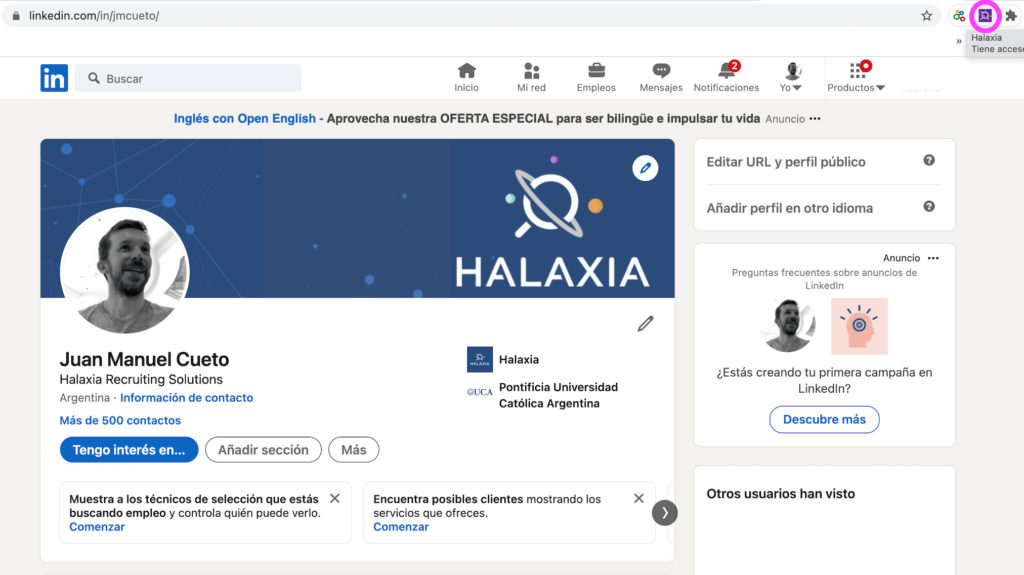Dismiss the job seeking suggestion card
The width and height of the screenshot is (1024, 575).
pyautogui.click(x=334, y=499)
